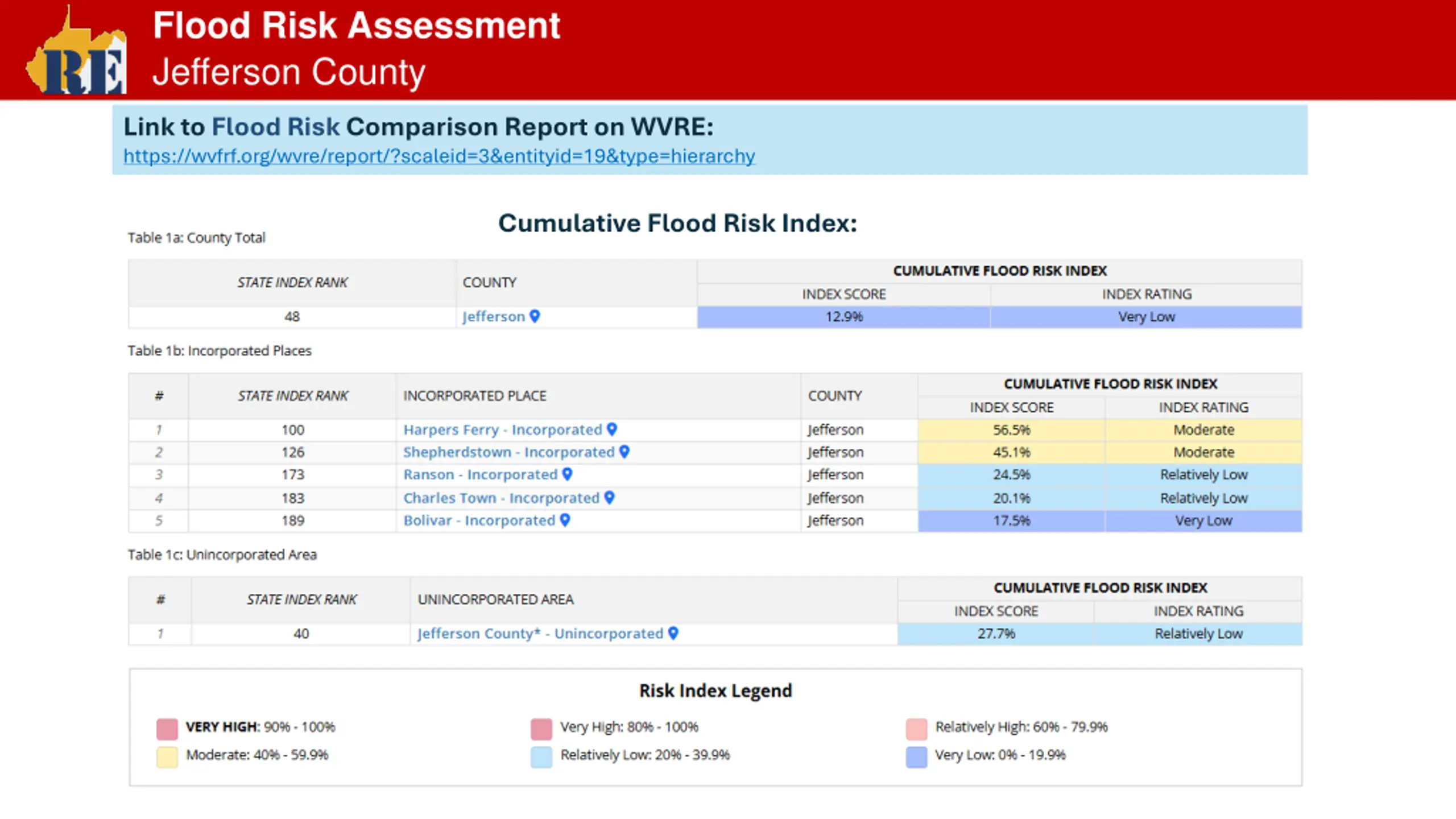The height and width of the screenshot is (819, 1456).
Task: Click the map pin next to Jefferson county
Action: (535, 316)
